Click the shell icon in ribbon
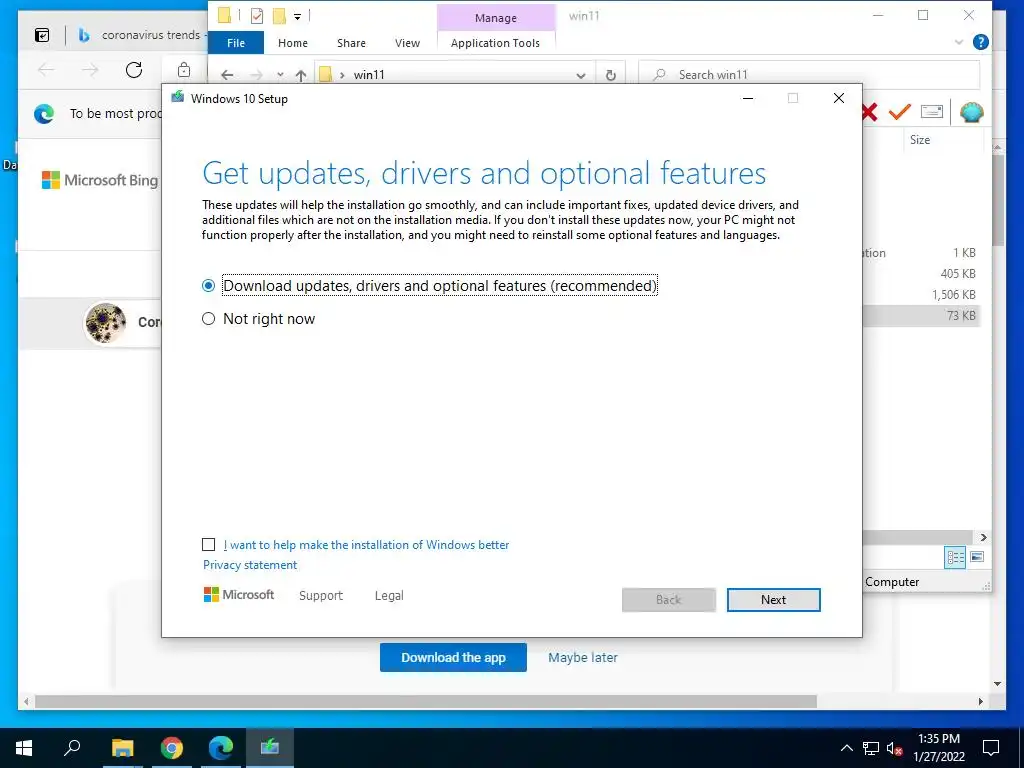1024x768 pixels. click(972, 112)
